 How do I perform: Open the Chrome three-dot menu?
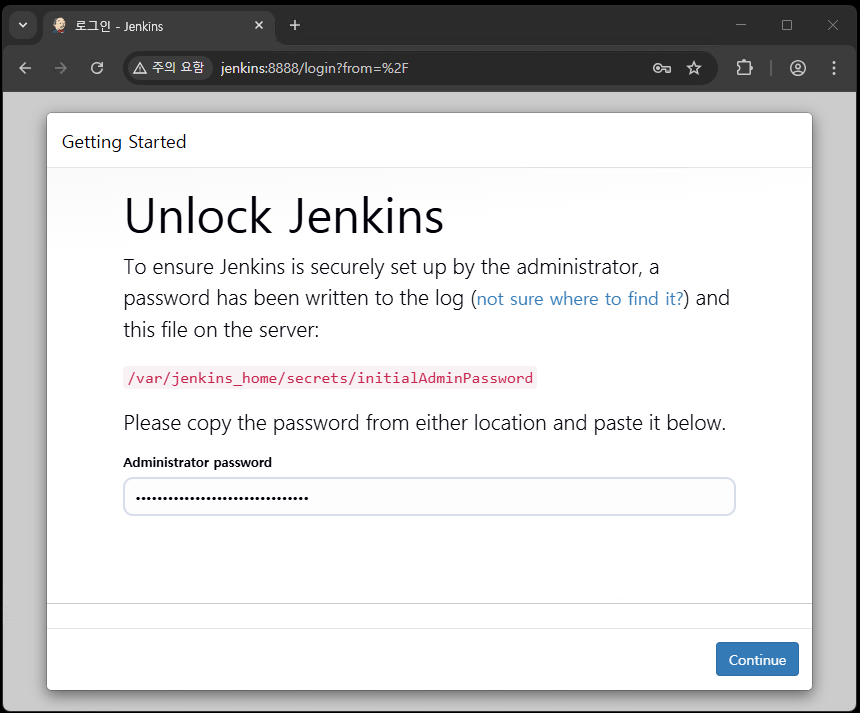834,68
